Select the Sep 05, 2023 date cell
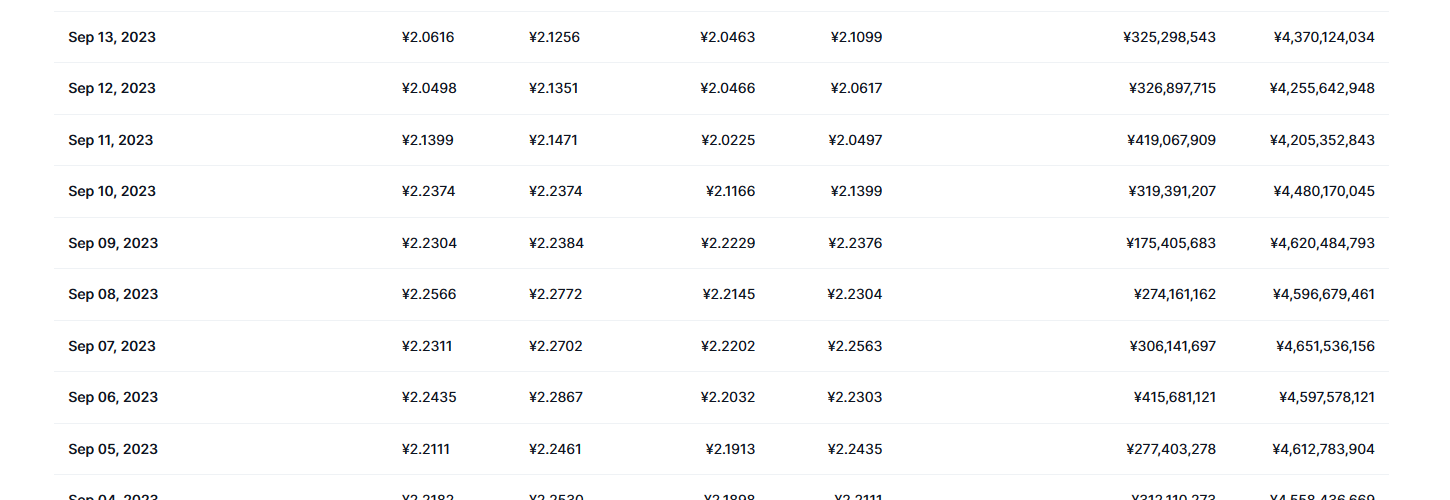The width and height of the screenshot is (1450, 500). pos(113,449)
